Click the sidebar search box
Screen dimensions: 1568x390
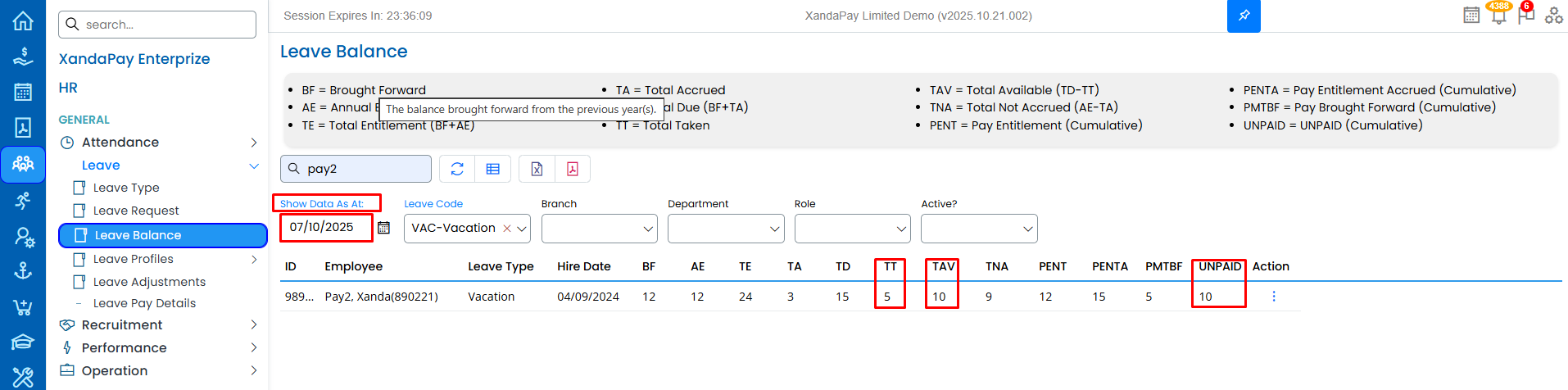pos(157,25)
